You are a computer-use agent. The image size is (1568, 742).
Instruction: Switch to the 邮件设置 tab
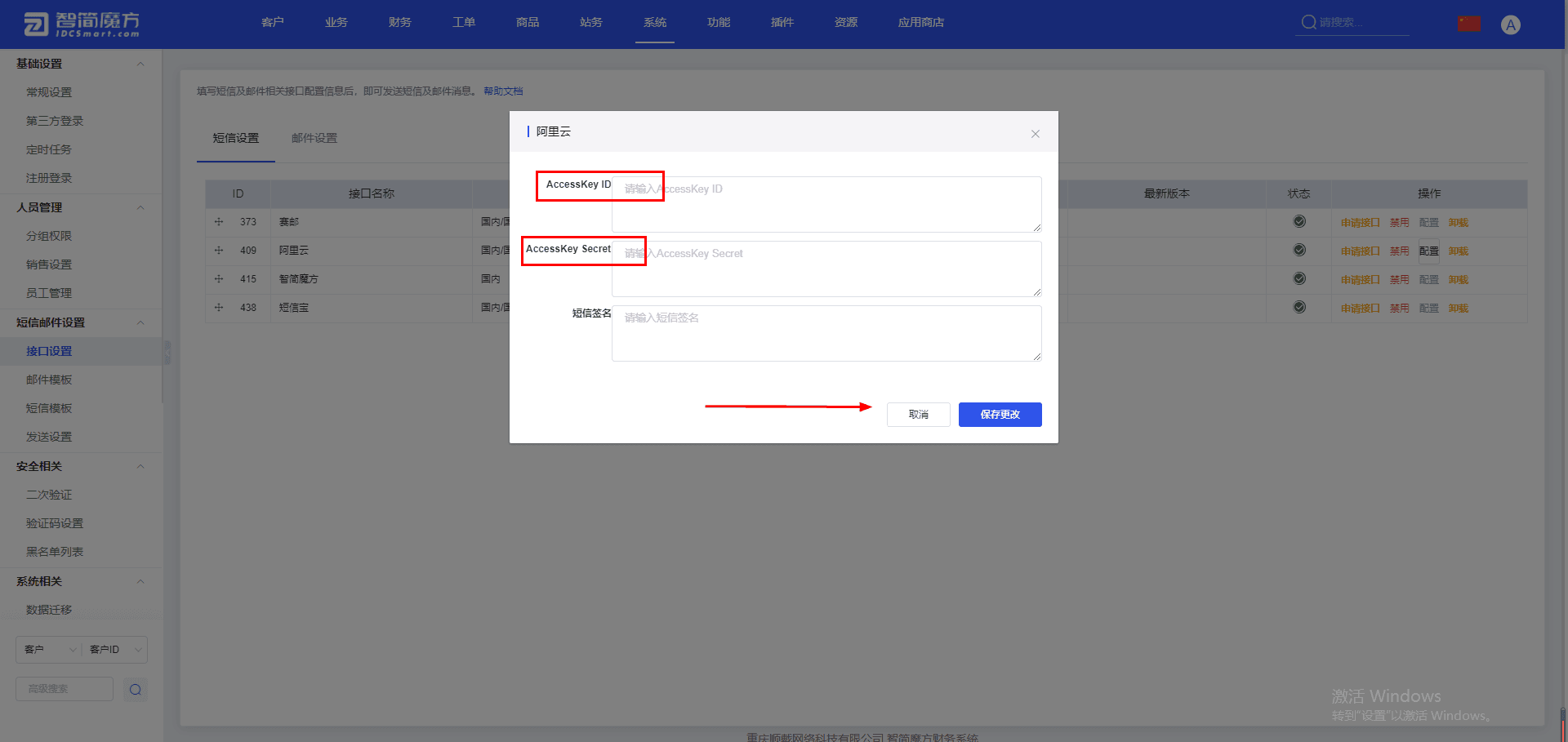[314, 138]
